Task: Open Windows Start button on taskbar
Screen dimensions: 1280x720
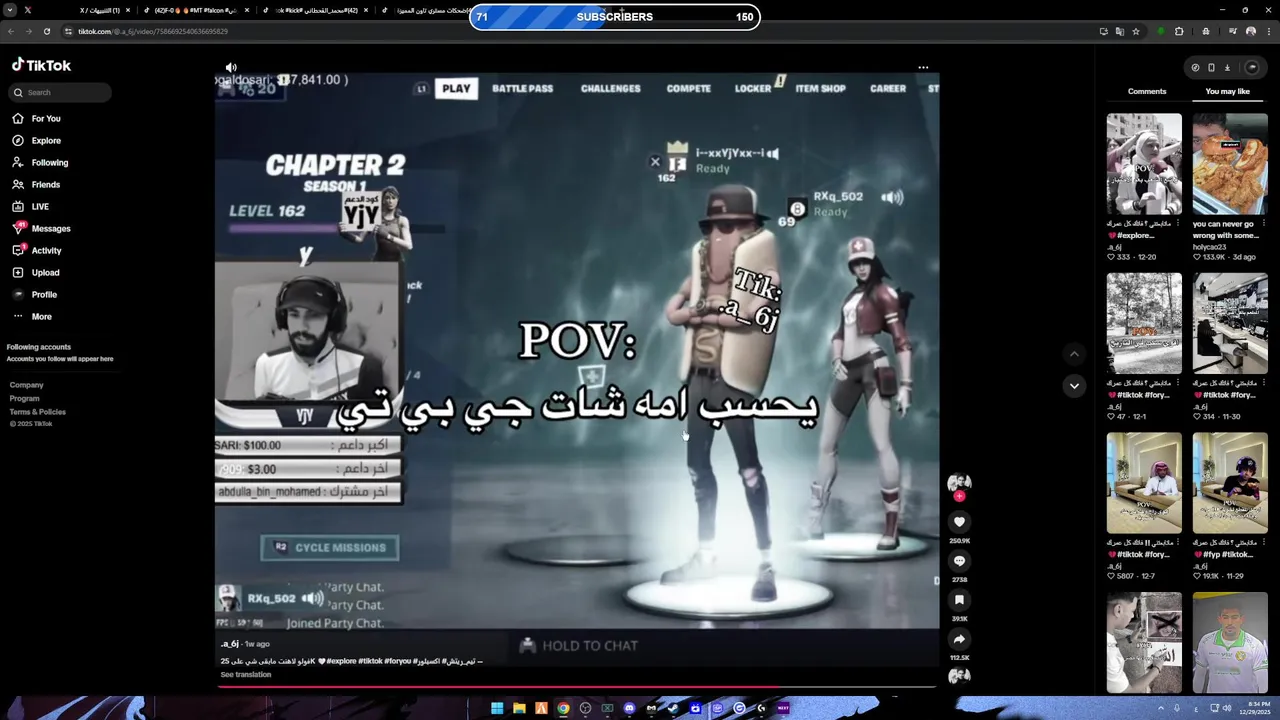Action: [x=497, y=708]
